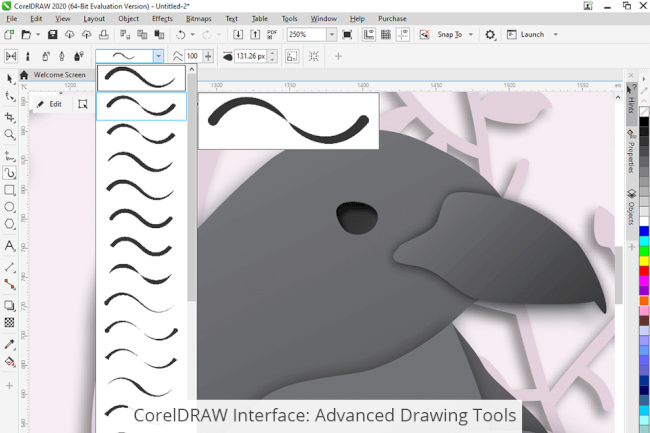Toggle Show Guidelines button
This screenshot has height=433, width=650.
pos(403,34)
